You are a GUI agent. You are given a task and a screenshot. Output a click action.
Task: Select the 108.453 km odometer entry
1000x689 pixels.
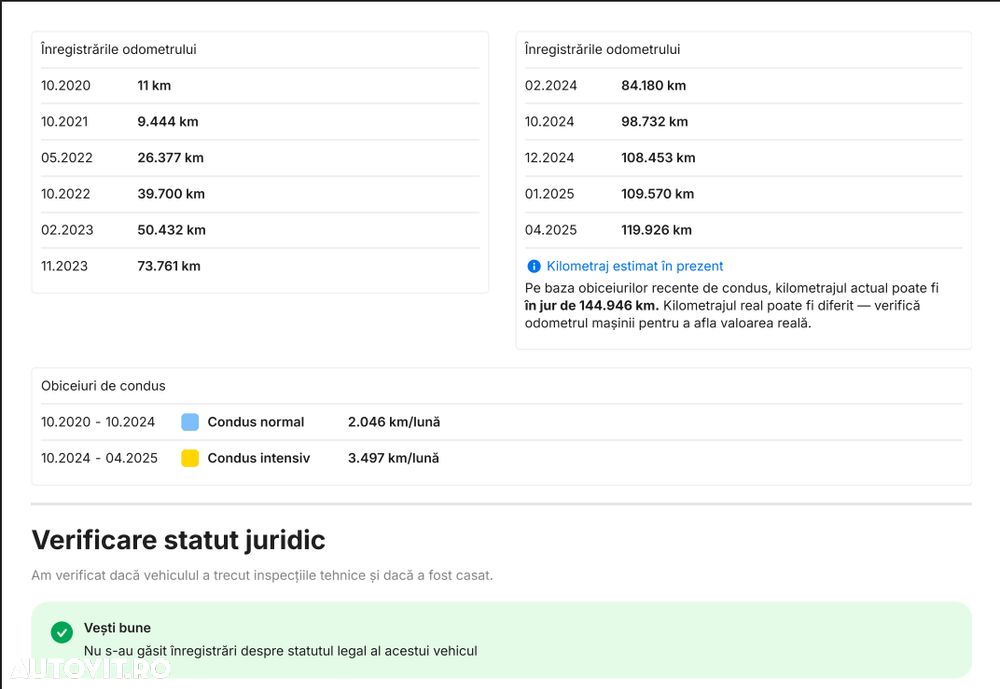tap(658, 158)
